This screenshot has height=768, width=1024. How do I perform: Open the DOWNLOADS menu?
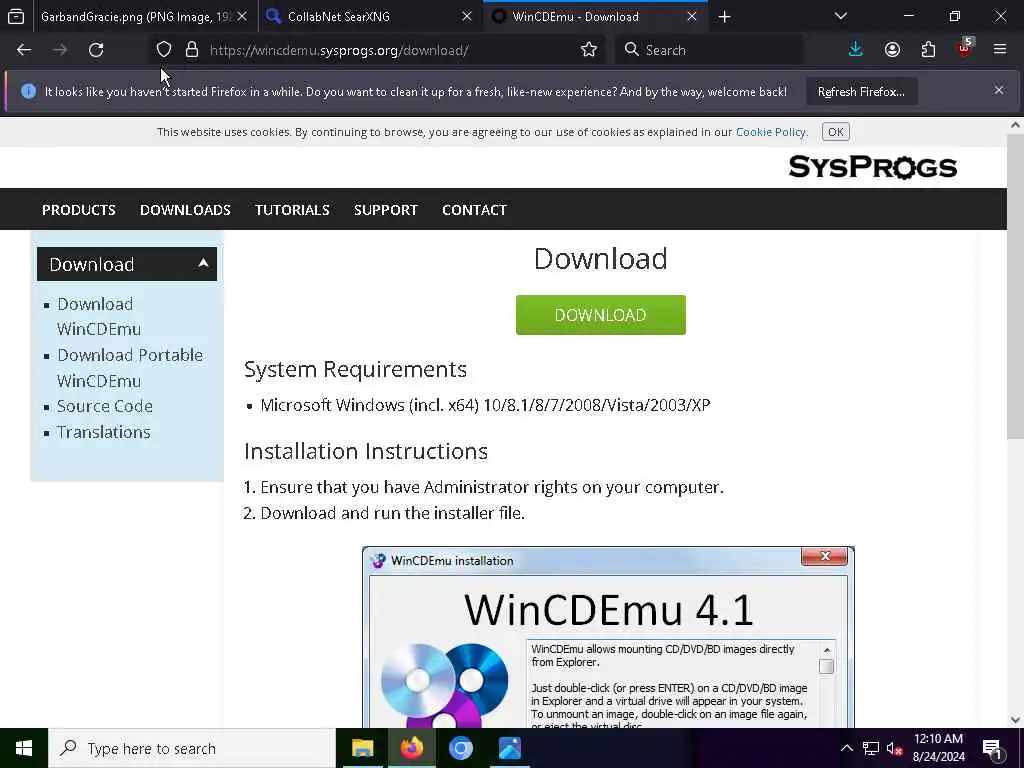click(x=185, y=210)
